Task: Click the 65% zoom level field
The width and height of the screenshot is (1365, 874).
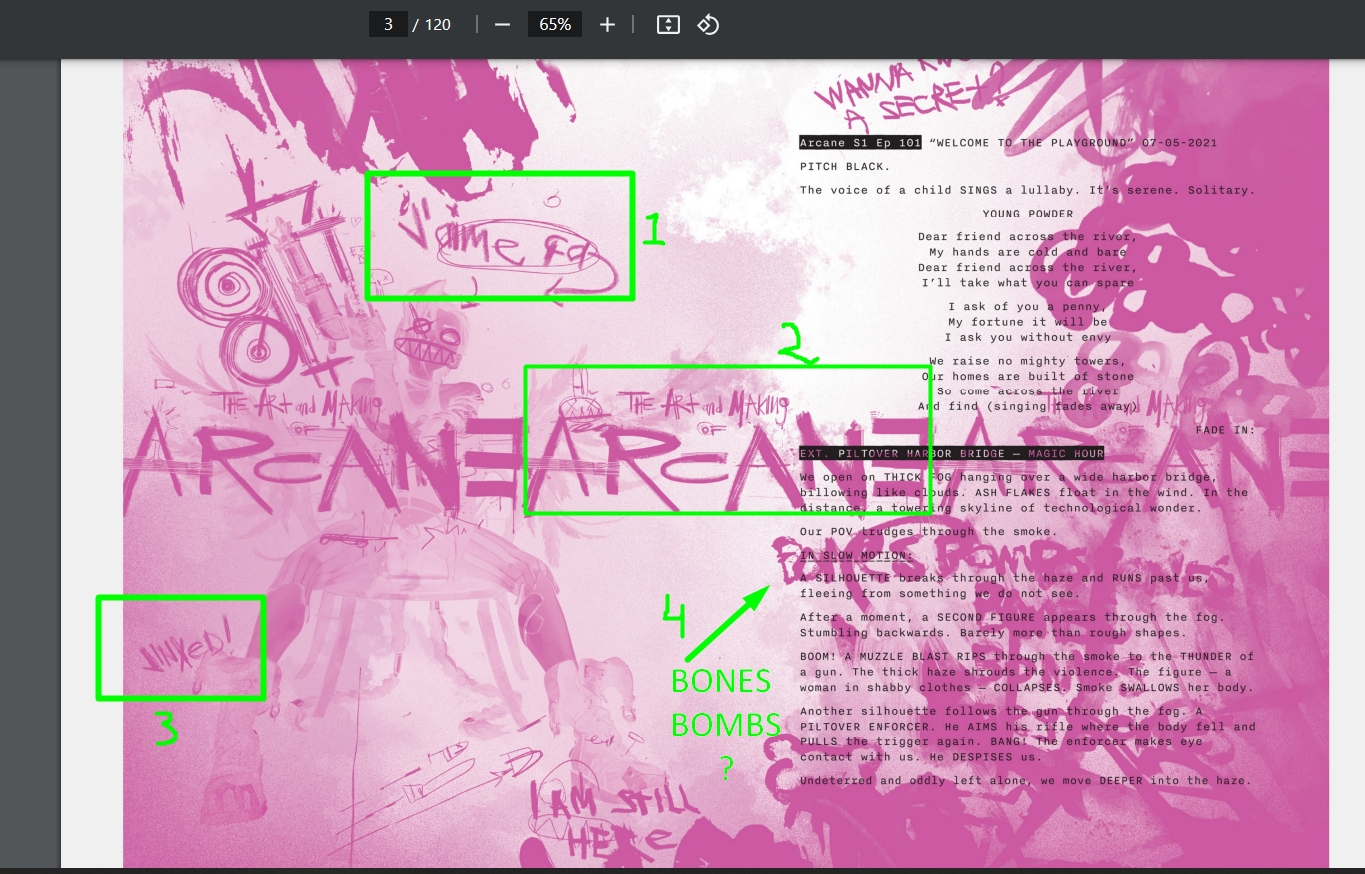Action: [x=555, y=24]
